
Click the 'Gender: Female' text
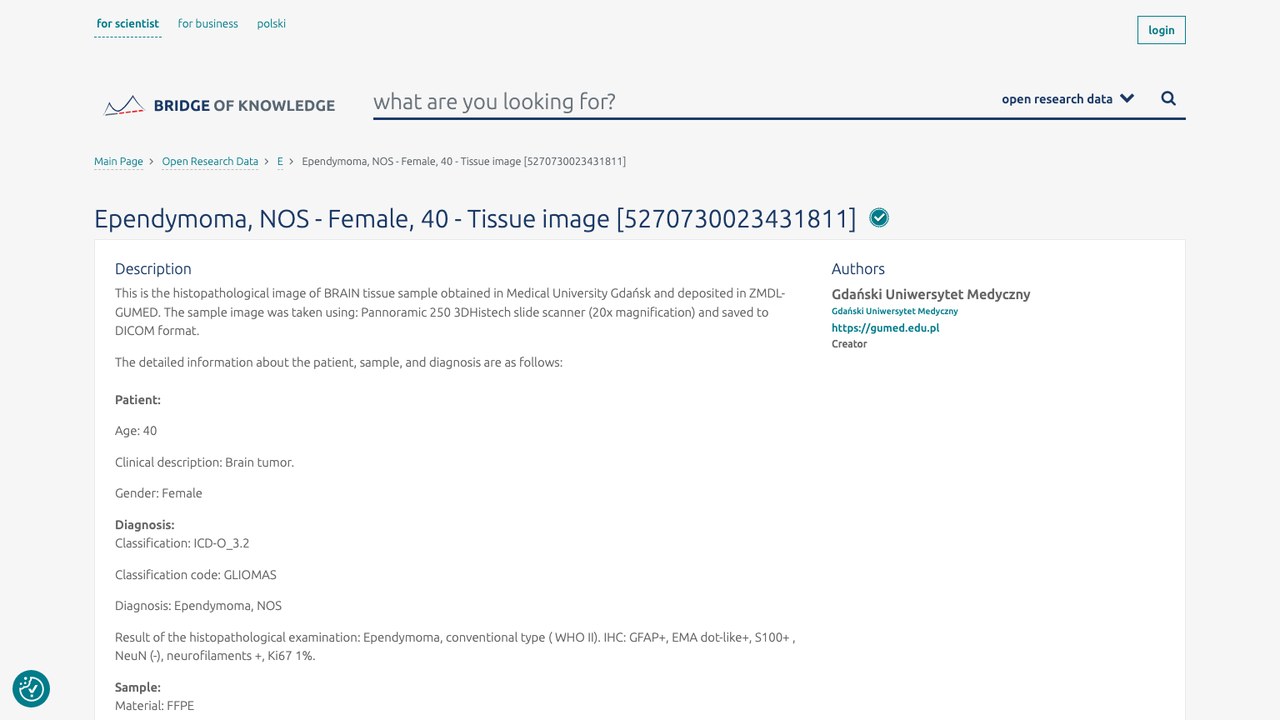coord(159,493)
